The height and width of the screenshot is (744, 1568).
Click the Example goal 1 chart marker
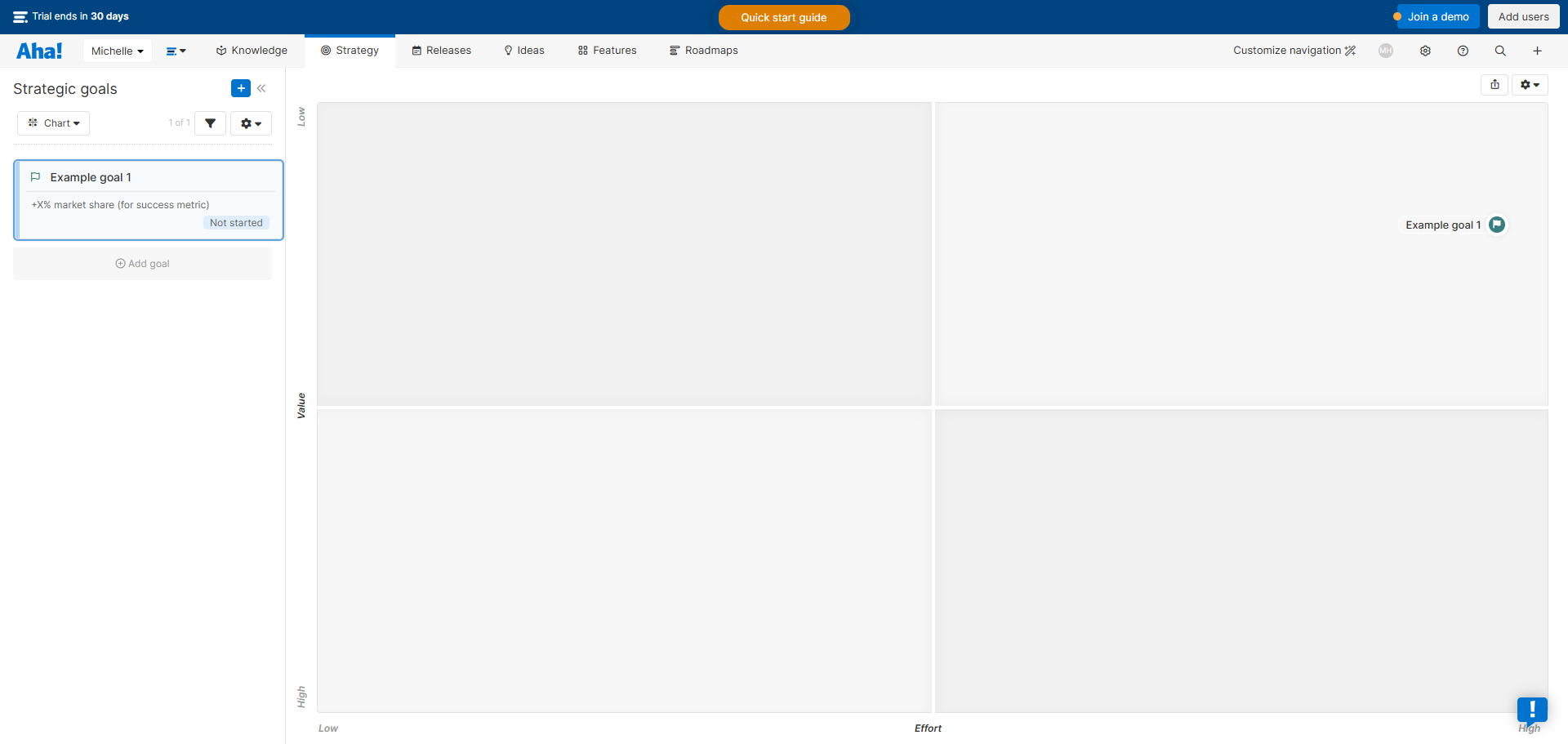coord(1497,225)
